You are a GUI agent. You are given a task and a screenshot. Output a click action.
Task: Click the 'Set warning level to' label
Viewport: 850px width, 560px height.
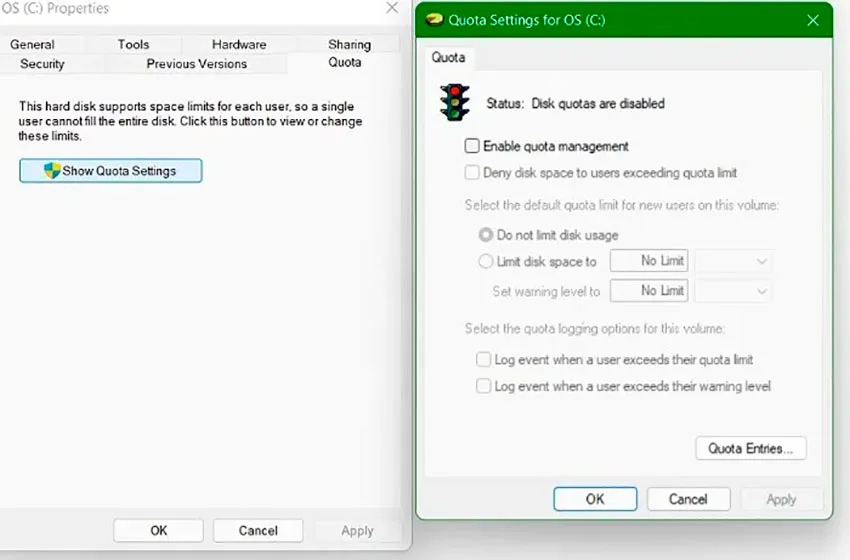(x=546, y=292)
